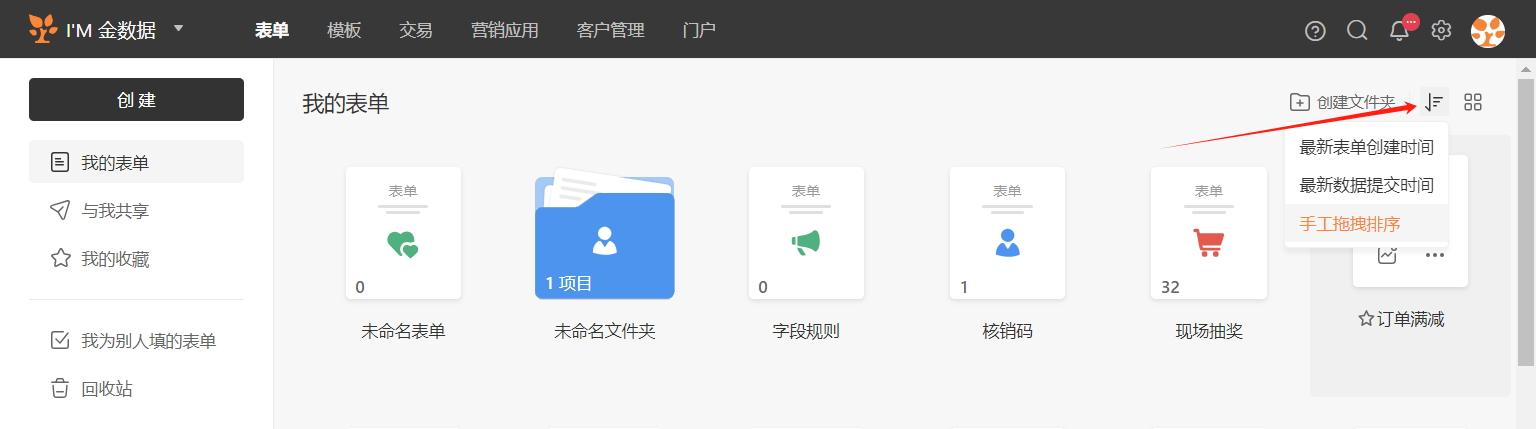Select 我的表单 in the sidebar
The image size is (1536, 429).
[136, 162]
